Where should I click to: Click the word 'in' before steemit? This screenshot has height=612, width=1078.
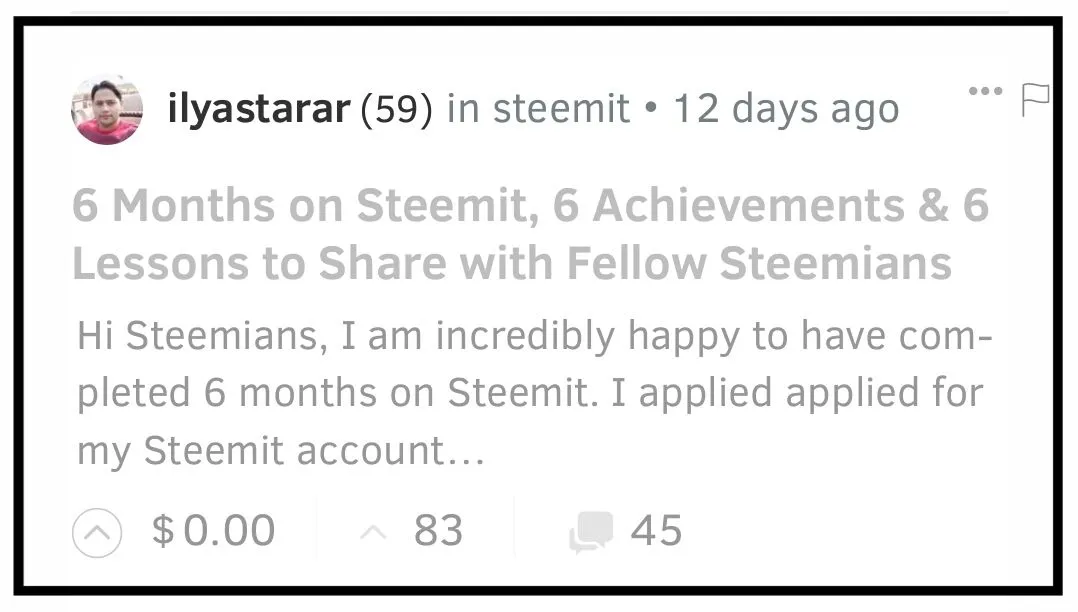(462, 110)
